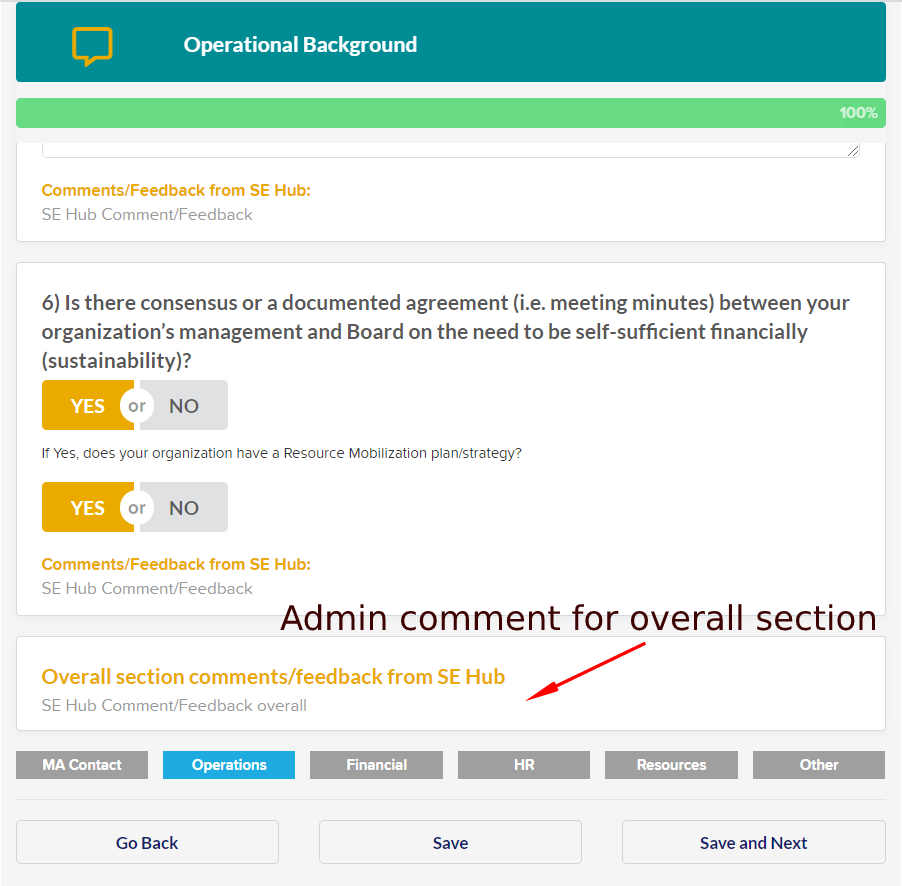Click question 6 consensus text

click(x=445, y=331)
